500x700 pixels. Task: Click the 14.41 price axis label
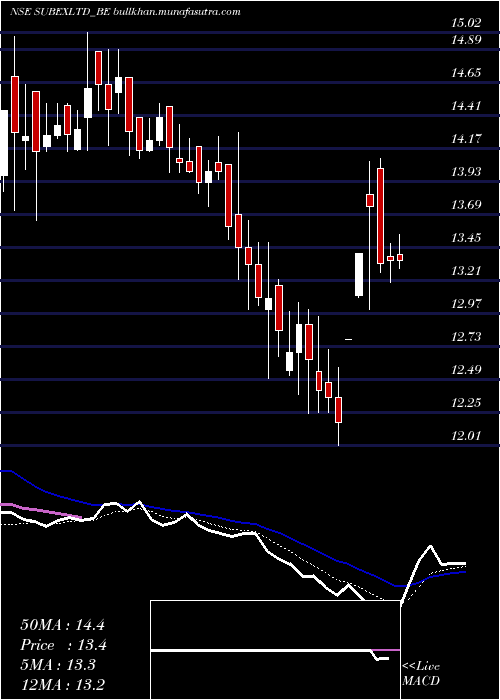click(x=467, y=106)
